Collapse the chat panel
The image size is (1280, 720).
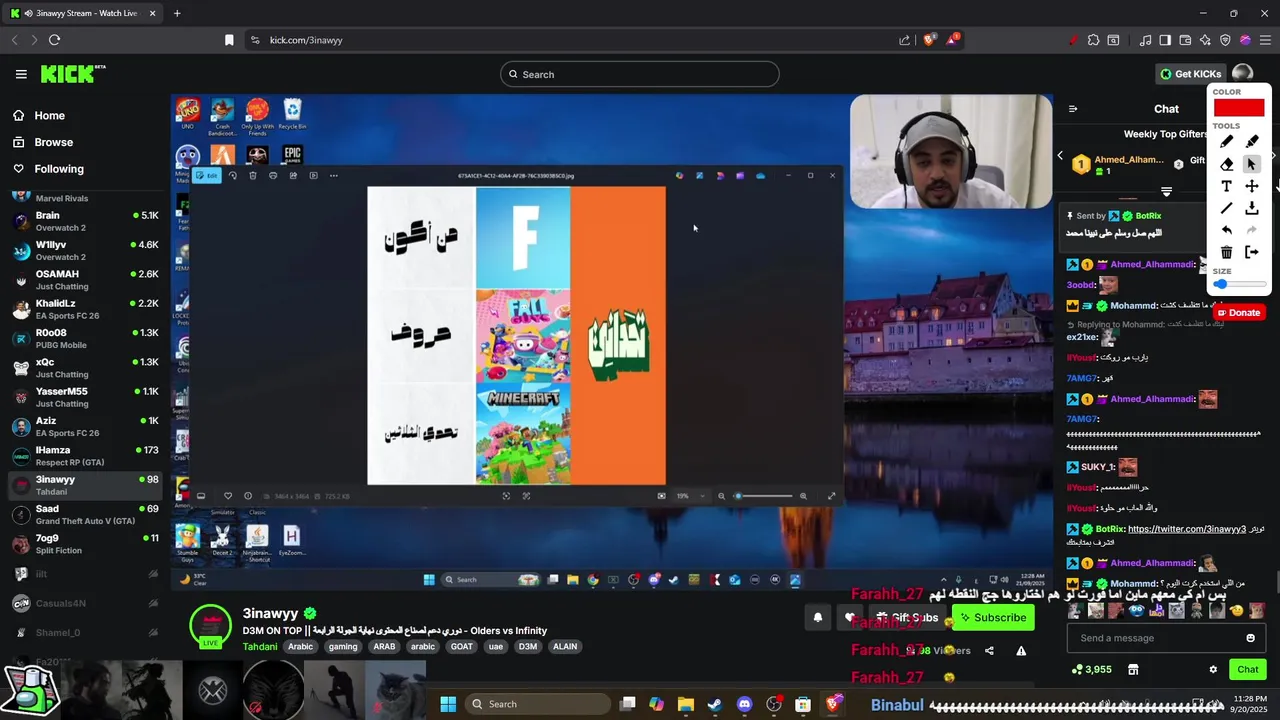pyautogui.click(x=1073, y=109)
